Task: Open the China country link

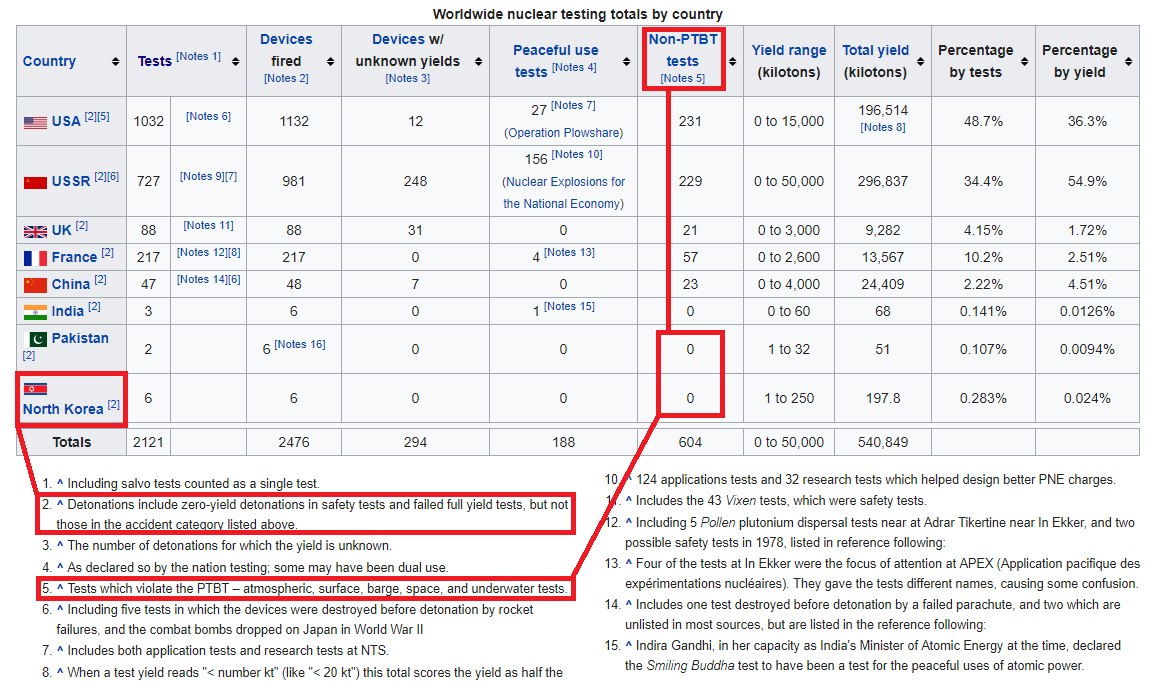Action: [71, 284]
